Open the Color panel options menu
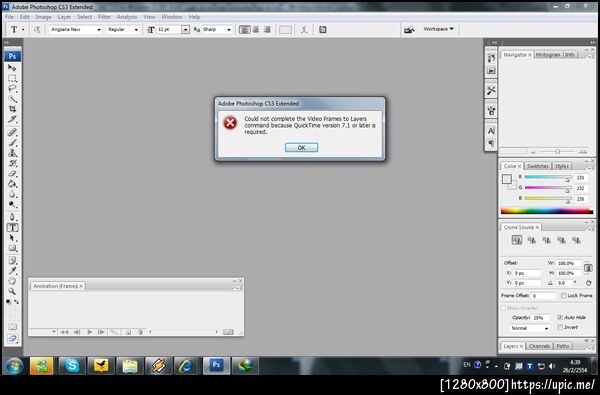This screenshot has width=600, height=395. tap(590, 168)
